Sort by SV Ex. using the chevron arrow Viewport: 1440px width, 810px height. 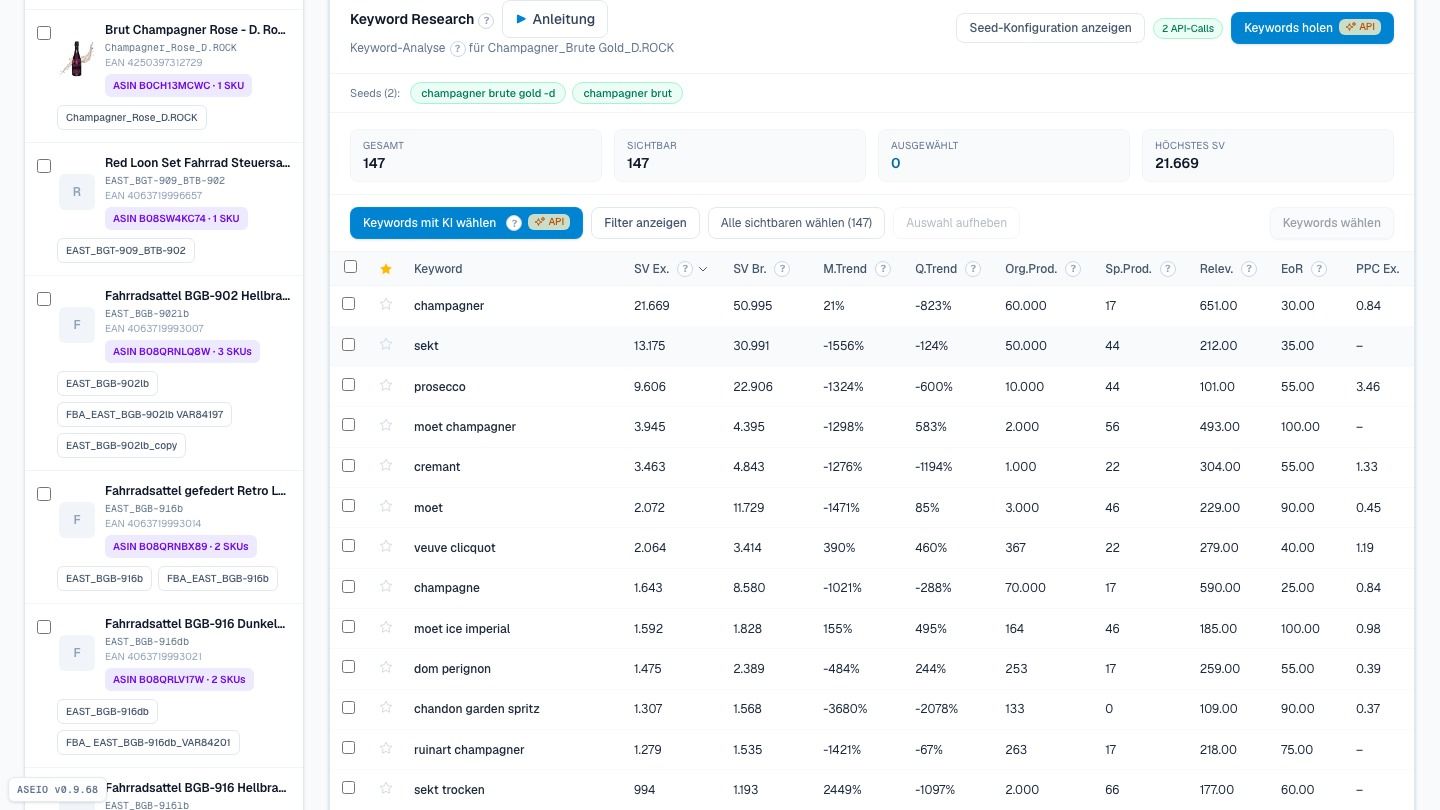[703, 269]
